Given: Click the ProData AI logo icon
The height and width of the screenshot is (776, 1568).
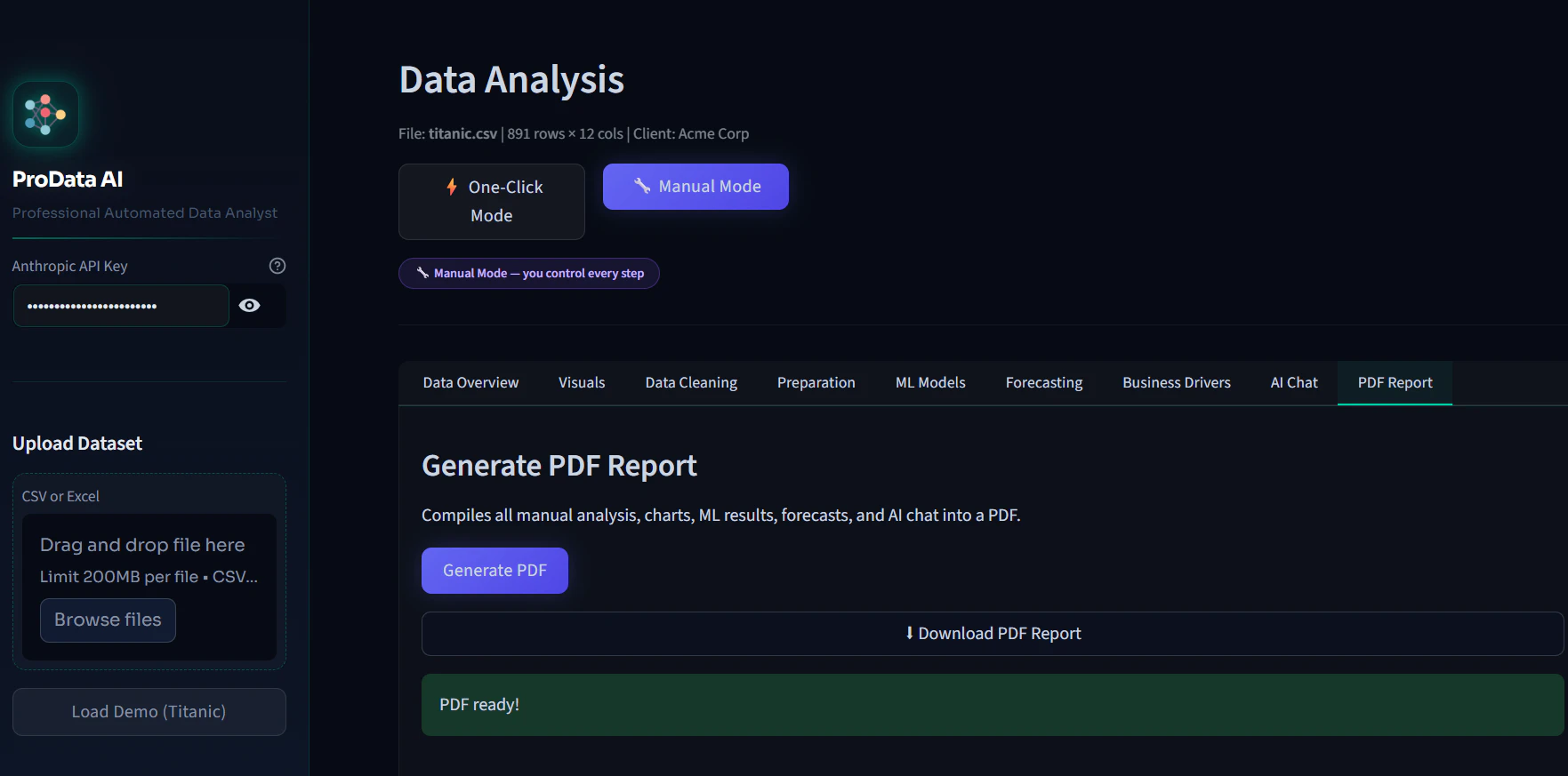Looking at the screenshot, I should coord(45,114).
